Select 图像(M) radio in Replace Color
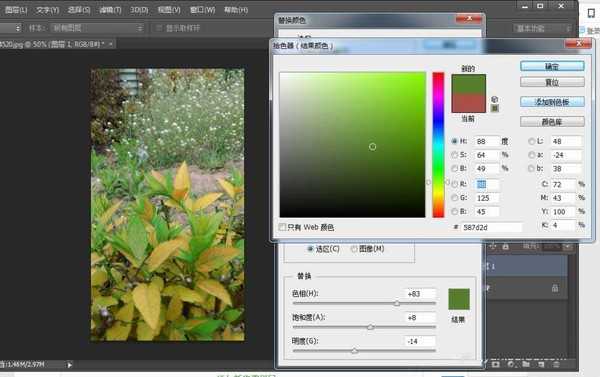Viewport: 600px width, 377px height. click(x=354, y=249)
